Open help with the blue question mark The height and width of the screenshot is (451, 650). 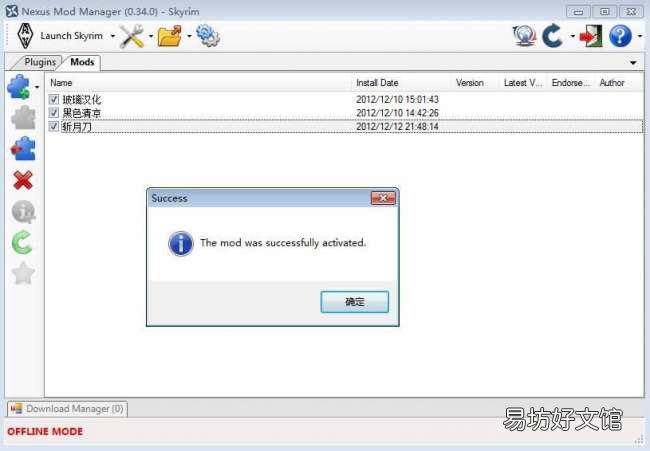point(620,36)
